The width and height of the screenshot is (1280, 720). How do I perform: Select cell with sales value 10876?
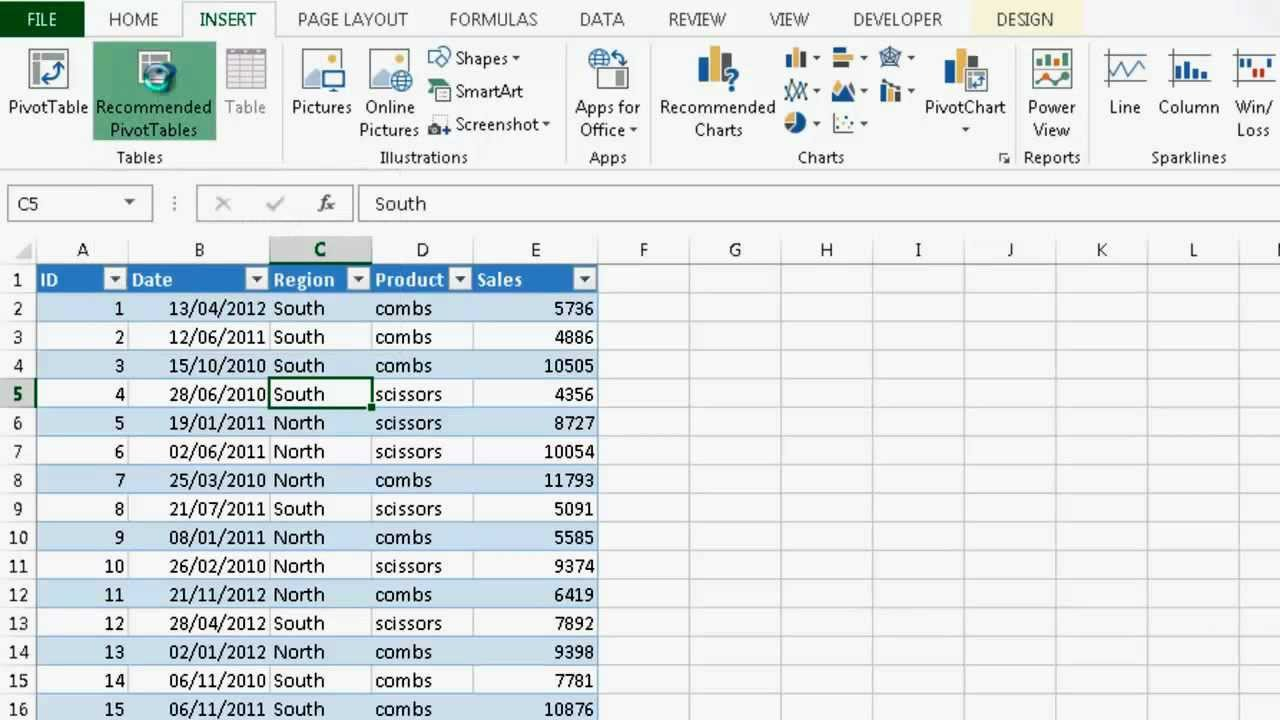(535, 709)
